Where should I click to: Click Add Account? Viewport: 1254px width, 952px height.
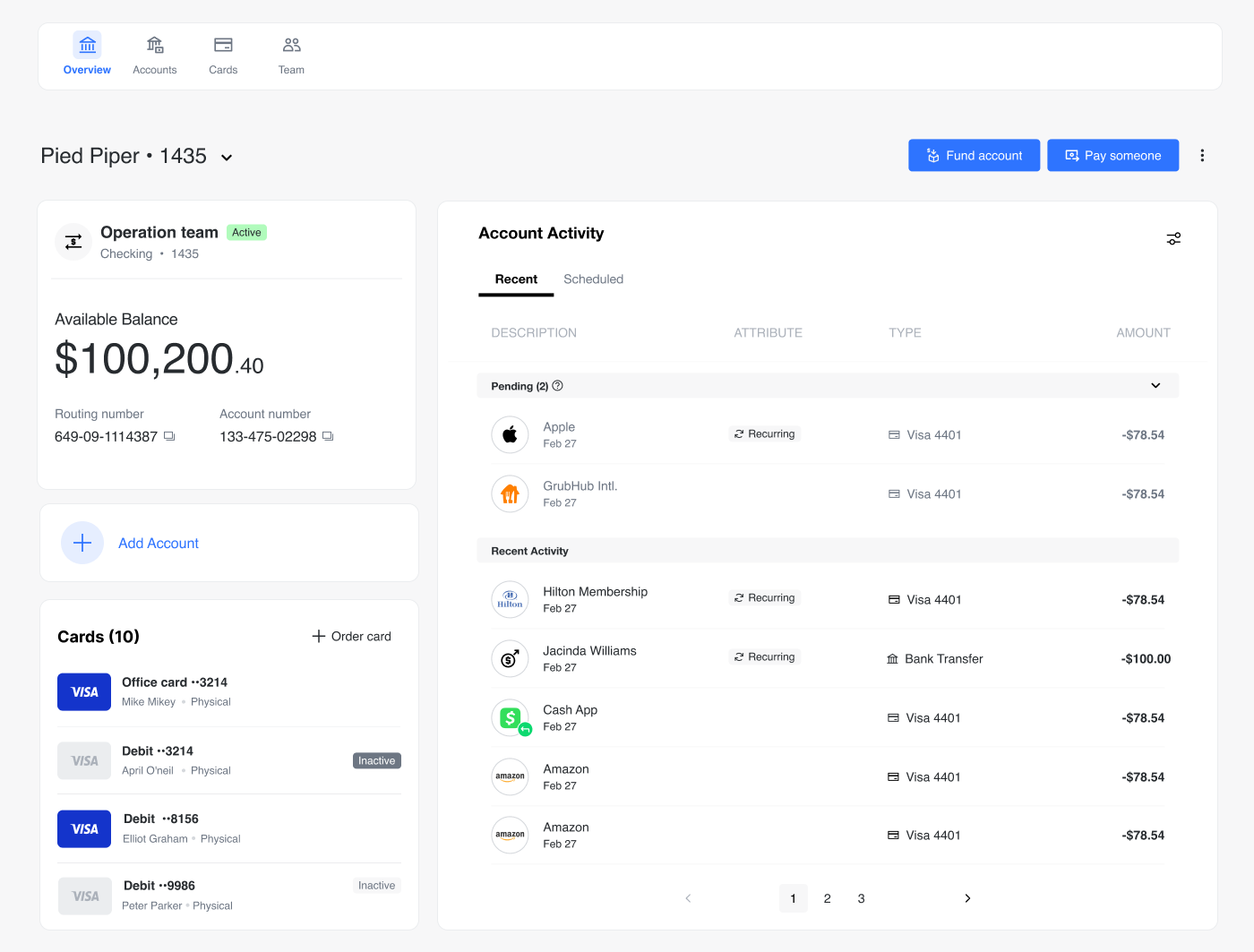click(158, 543)
